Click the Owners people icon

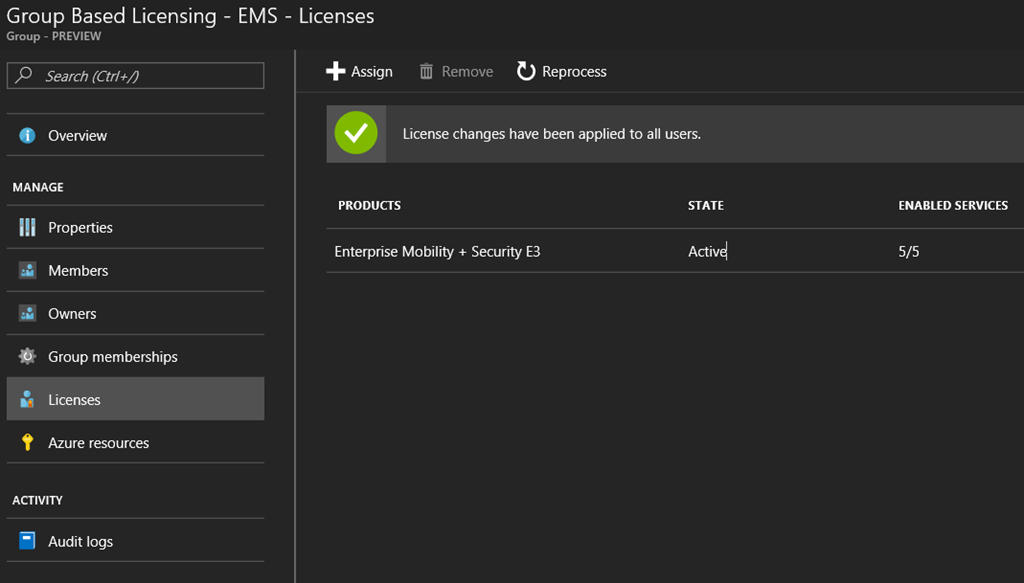(x=27, y=314)
